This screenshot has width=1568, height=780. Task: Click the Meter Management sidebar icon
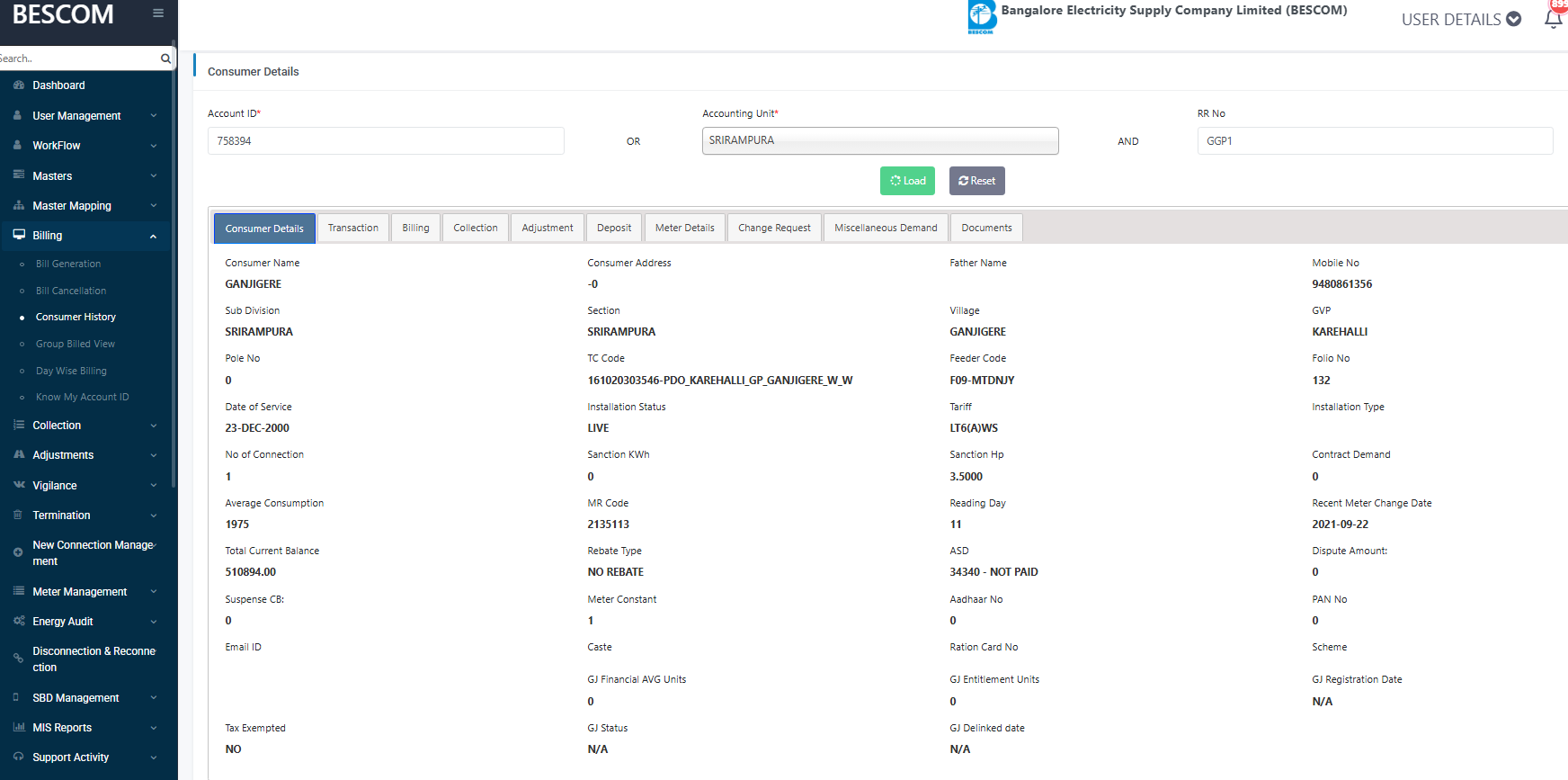pos(19,591)
